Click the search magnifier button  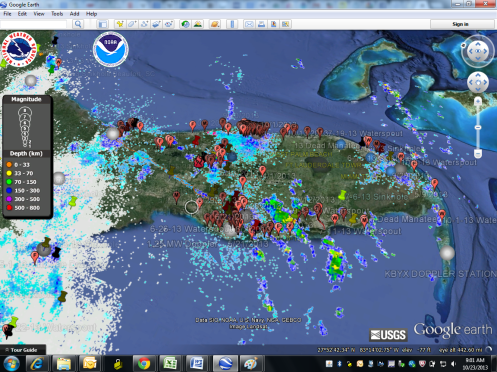pos(78,24)
